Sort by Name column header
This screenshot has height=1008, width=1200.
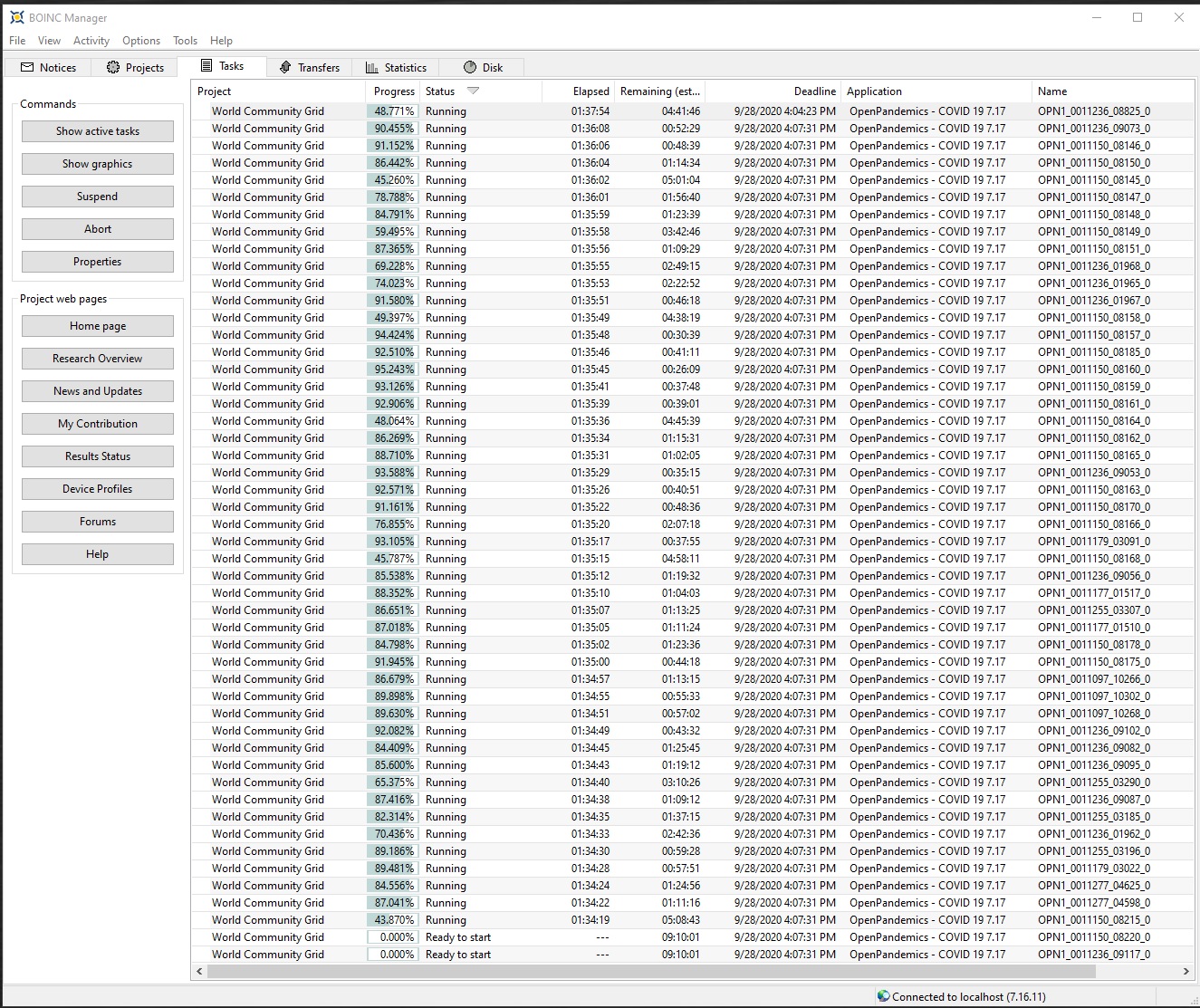[1113, 91]
